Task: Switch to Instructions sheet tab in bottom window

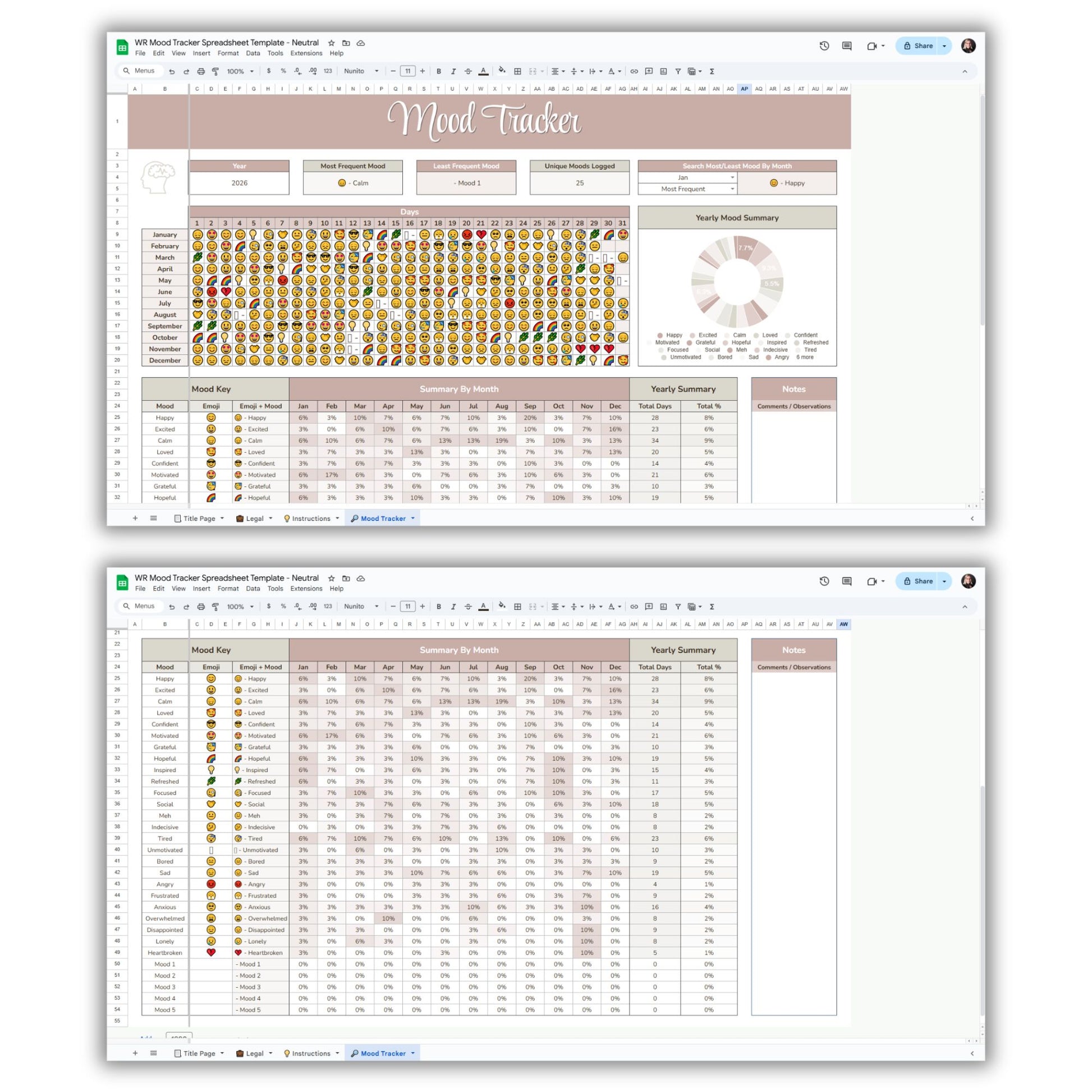Action: (x=311, y=1053)
